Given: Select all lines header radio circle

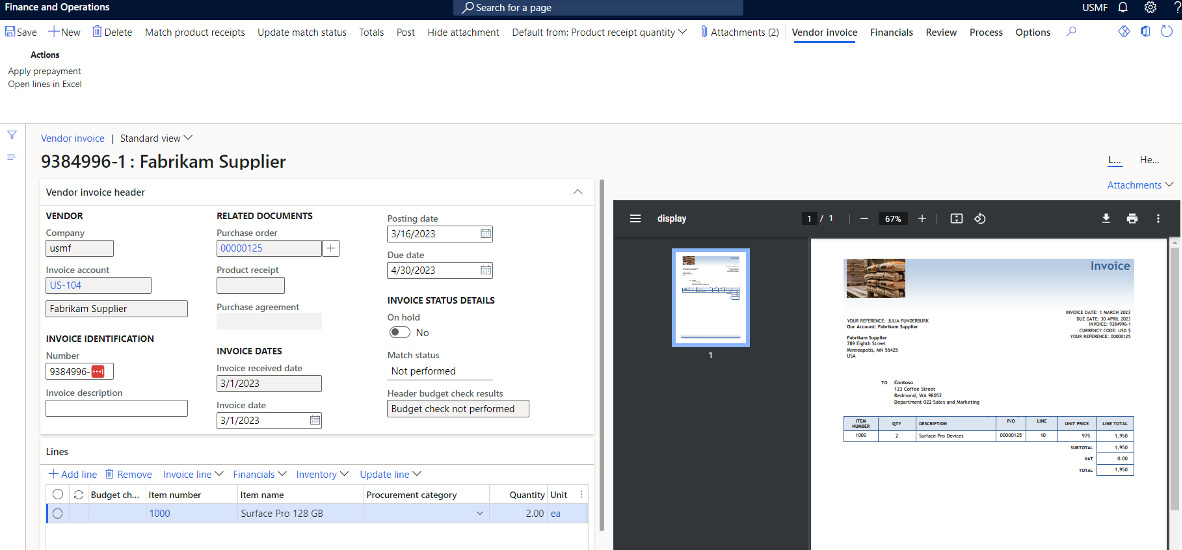Looking at the screenshot, I should (57, 495).
